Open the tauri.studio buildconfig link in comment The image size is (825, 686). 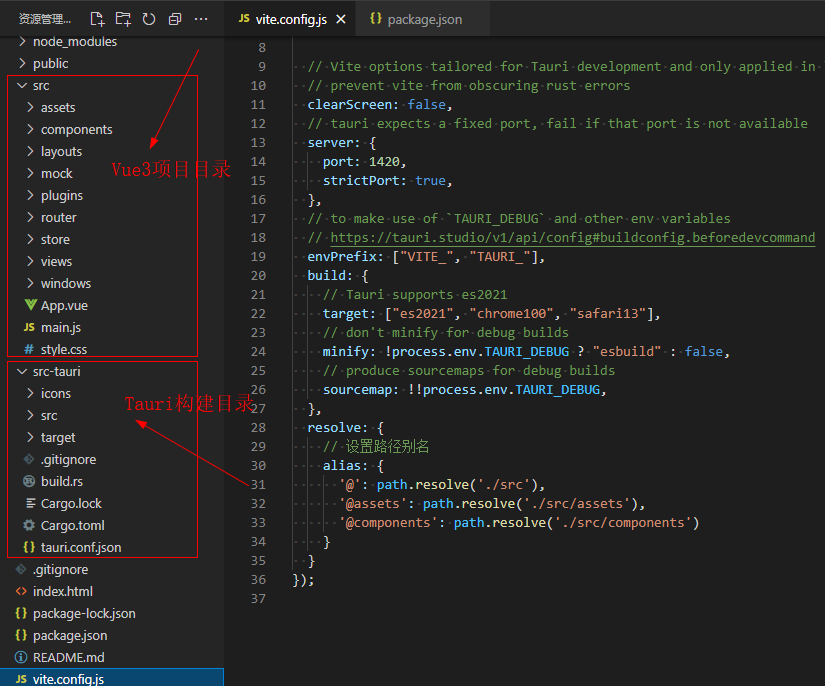pyautogui.click(x=572, y=238)
